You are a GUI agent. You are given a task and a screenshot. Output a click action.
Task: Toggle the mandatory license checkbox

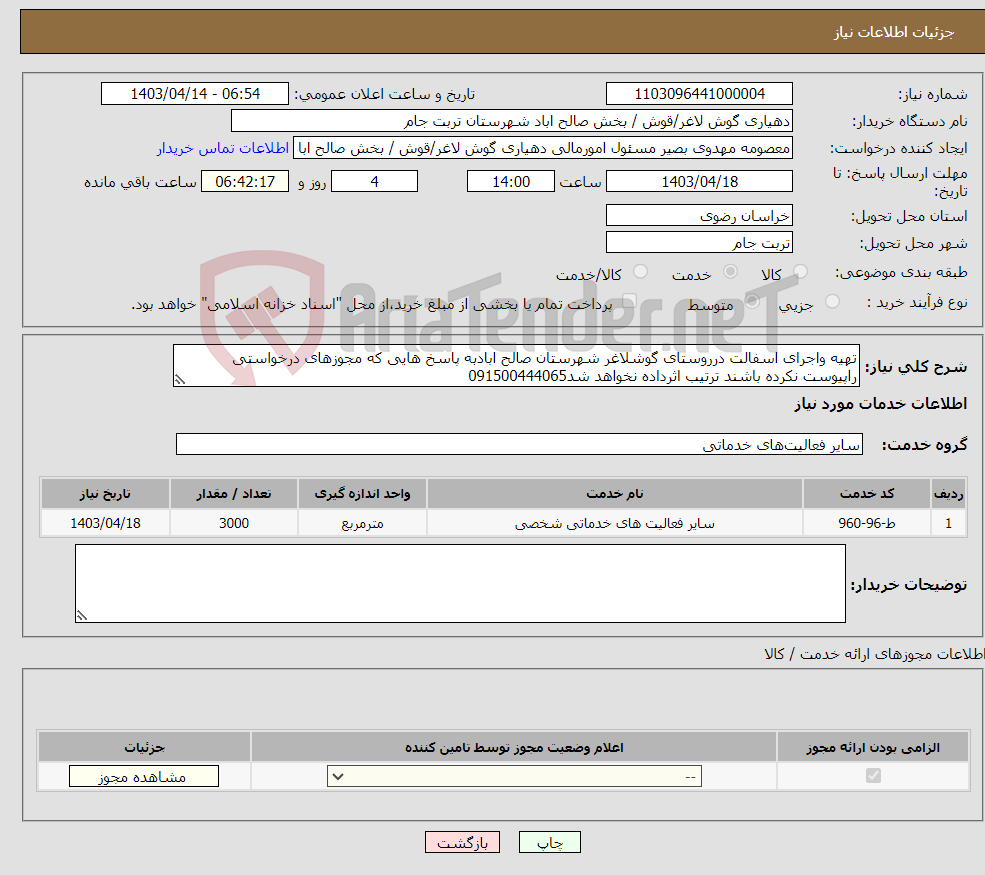[x=873, y=776]
